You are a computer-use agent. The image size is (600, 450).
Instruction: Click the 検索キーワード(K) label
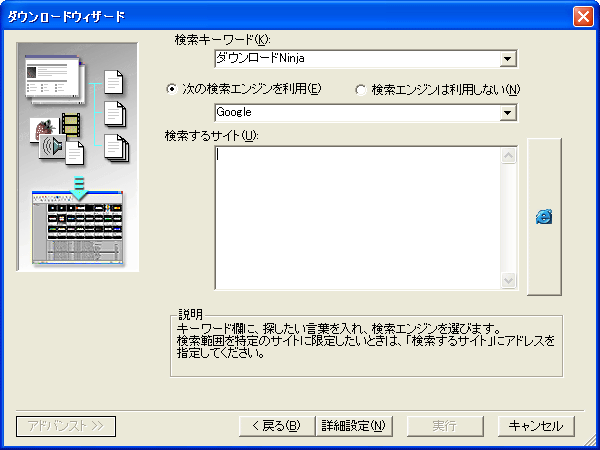coord(222,39)
